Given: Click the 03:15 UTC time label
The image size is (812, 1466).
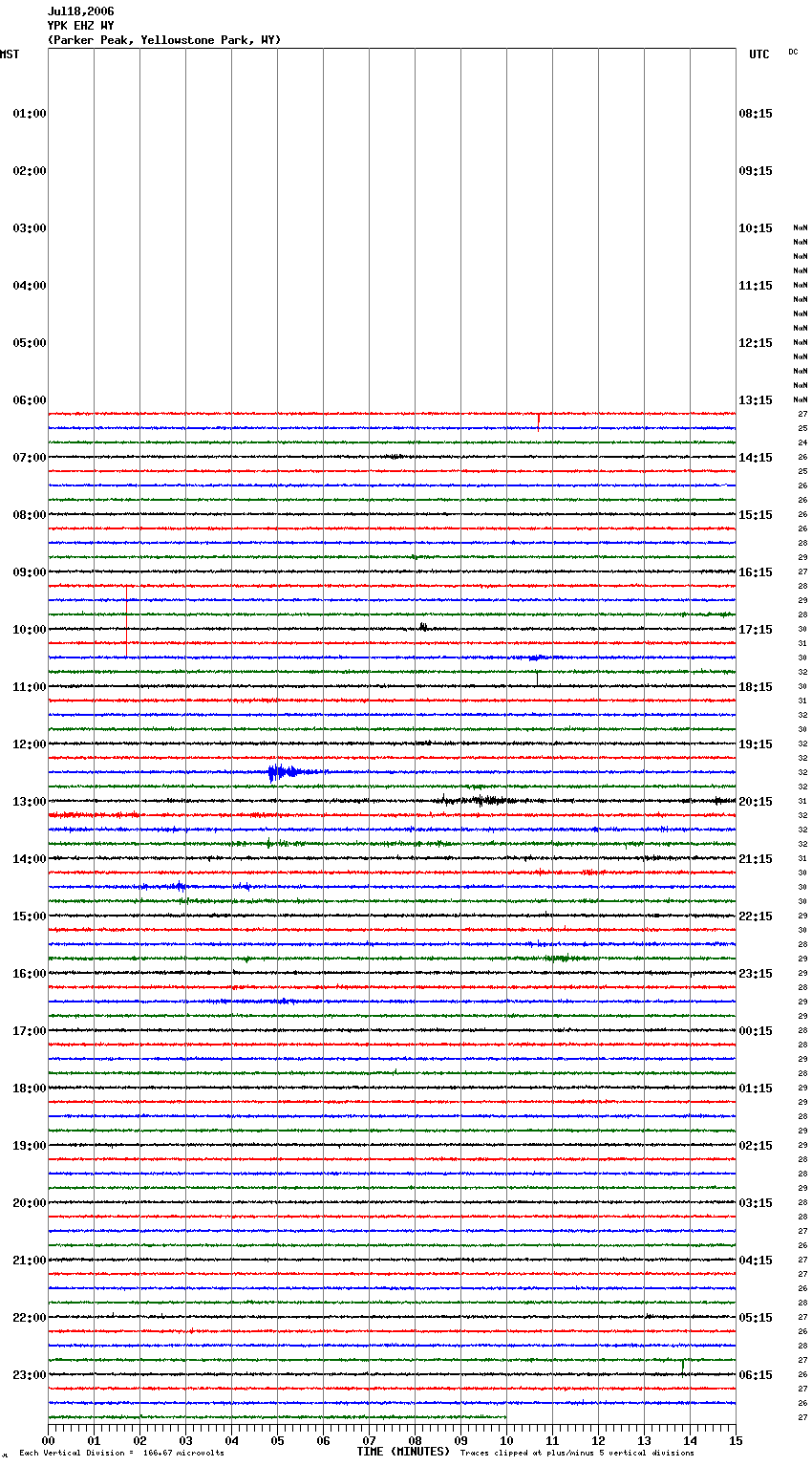Looking at the screenshot, I should pos(756,1203).
